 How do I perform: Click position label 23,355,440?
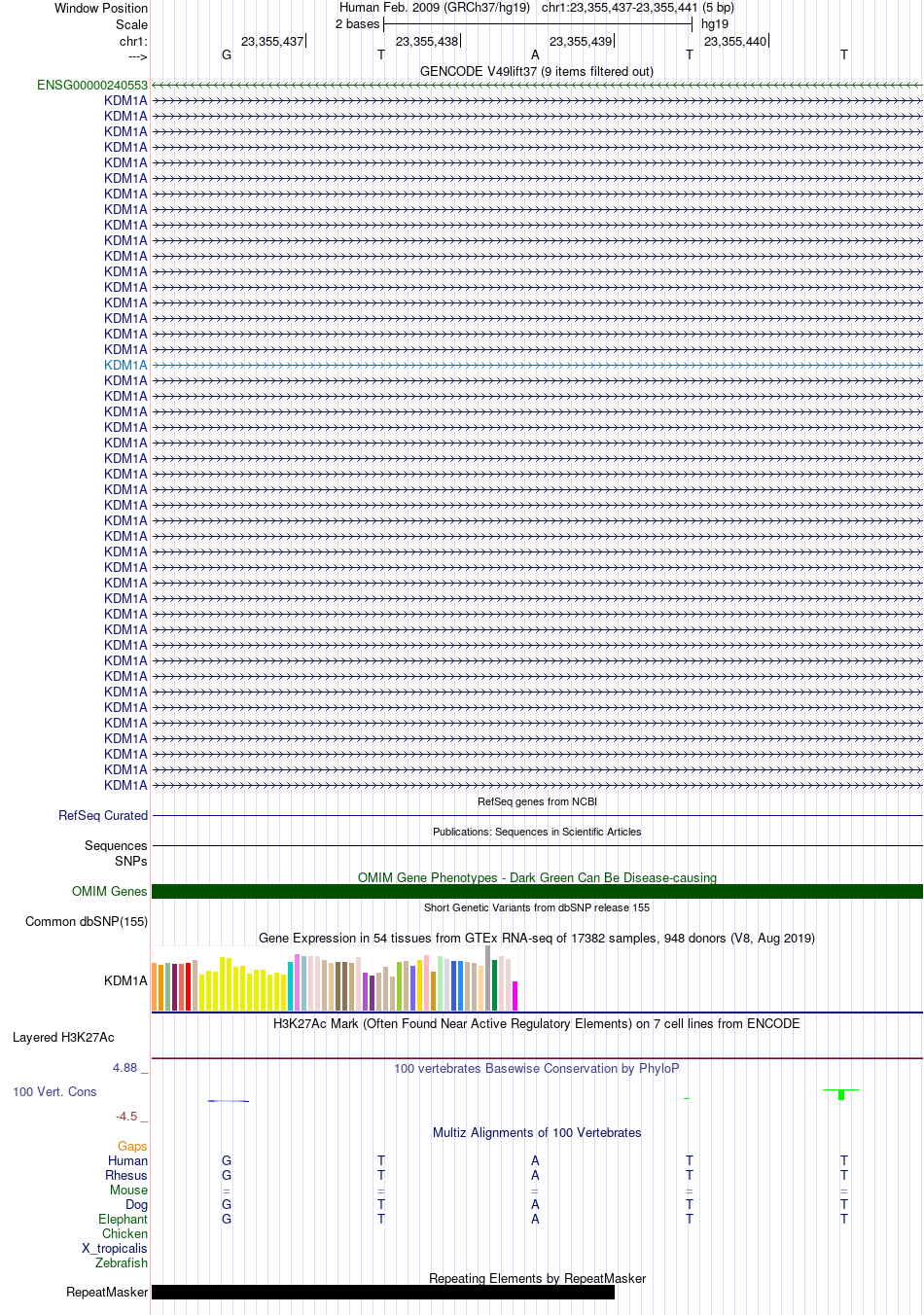coord(735,42)
